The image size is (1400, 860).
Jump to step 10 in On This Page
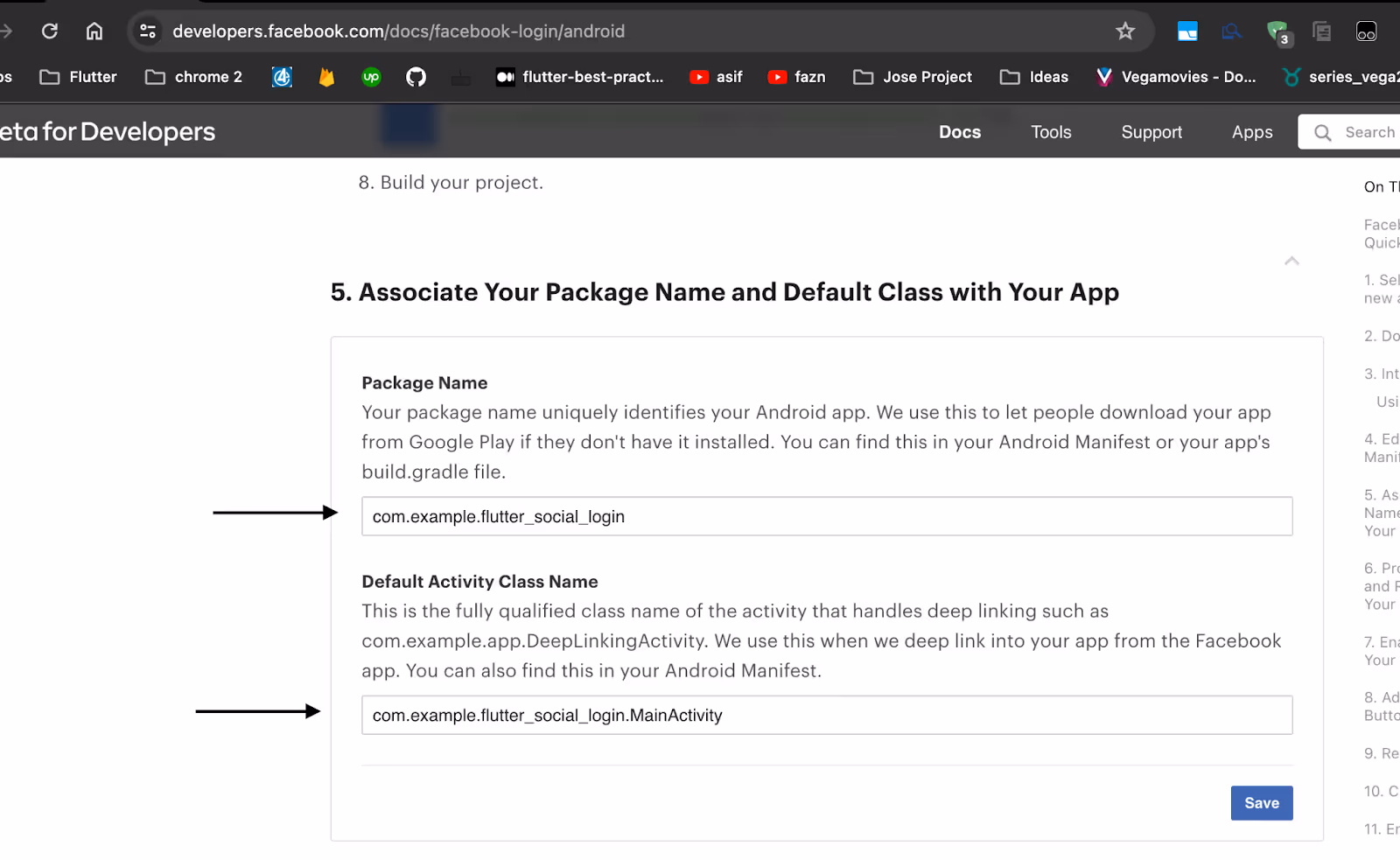coord(1382,791)
